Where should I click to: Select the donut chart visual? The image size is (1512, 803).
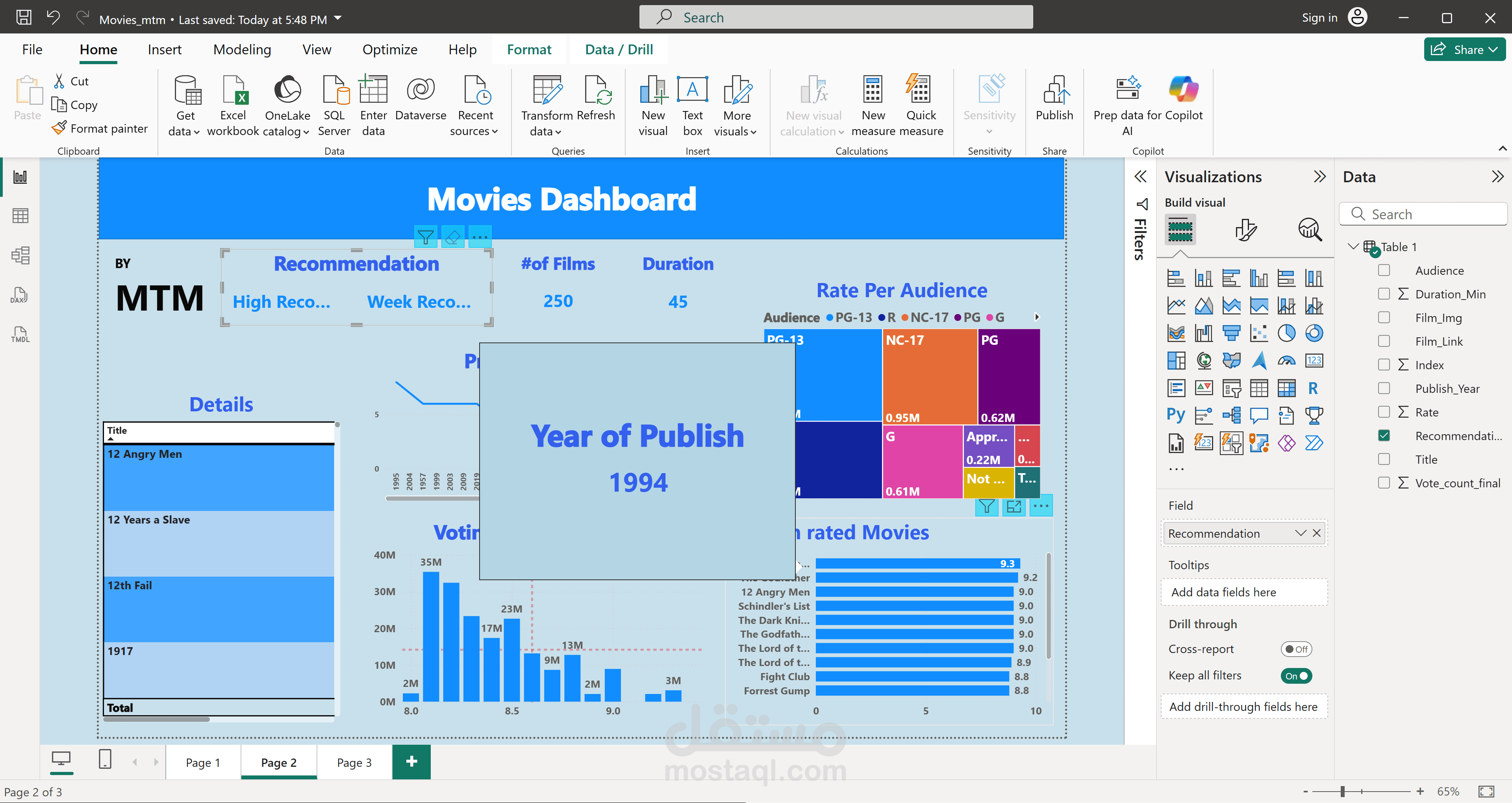pyautogui.click(x=1314, y=333)
